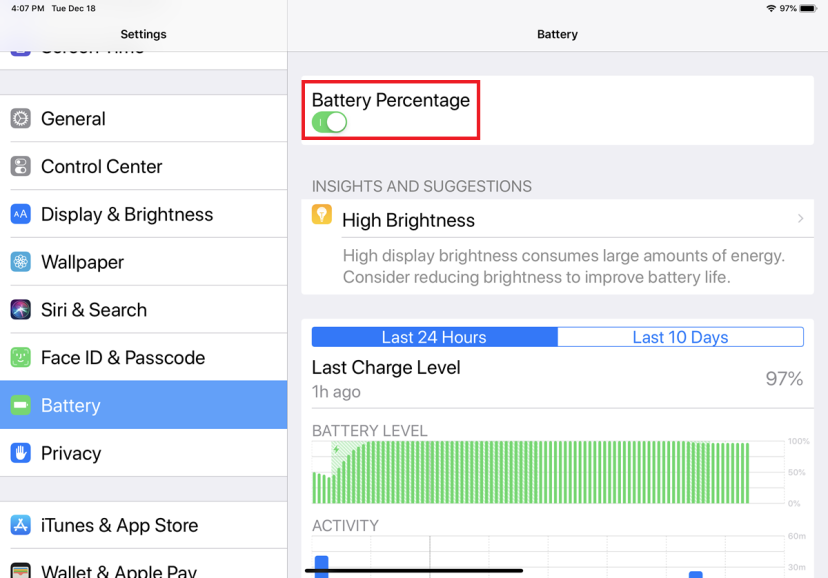Image resolution: width=828 pixels, height=578 pixels.
Task: Turn off the Battery Percentage switch
Action: 329,122
